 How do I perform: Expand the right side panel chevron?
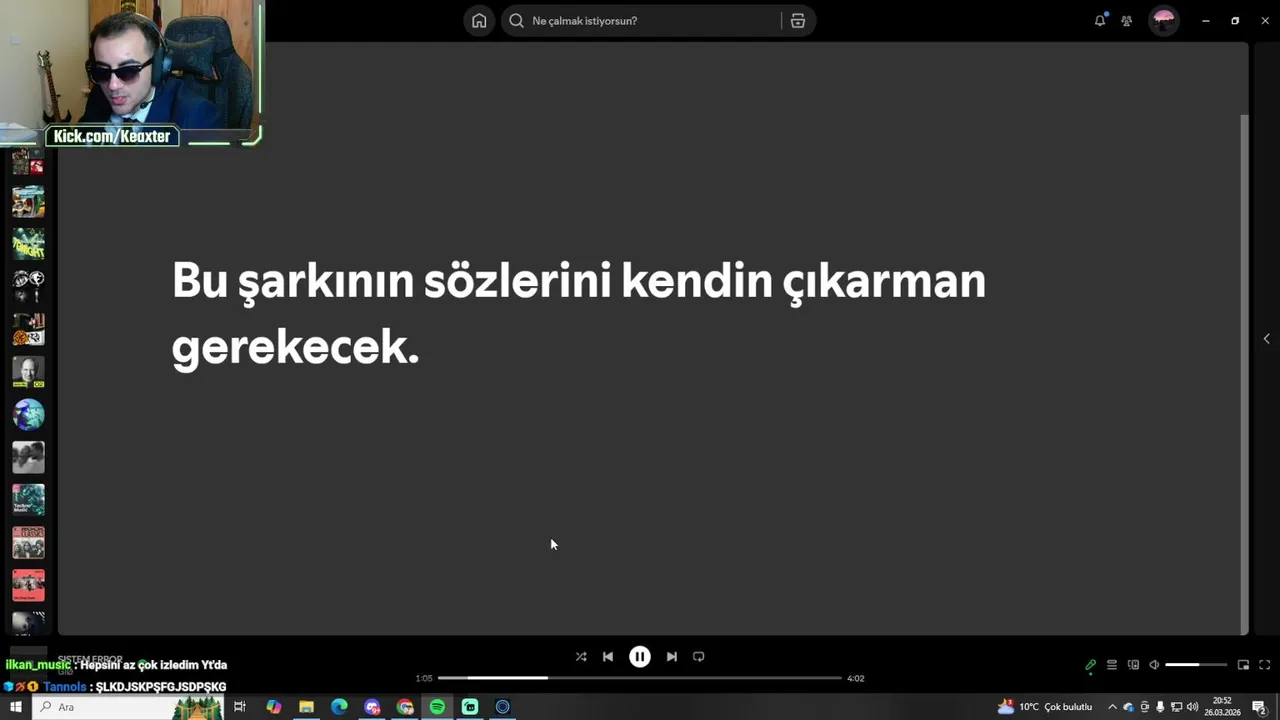tap(1266, 339)
